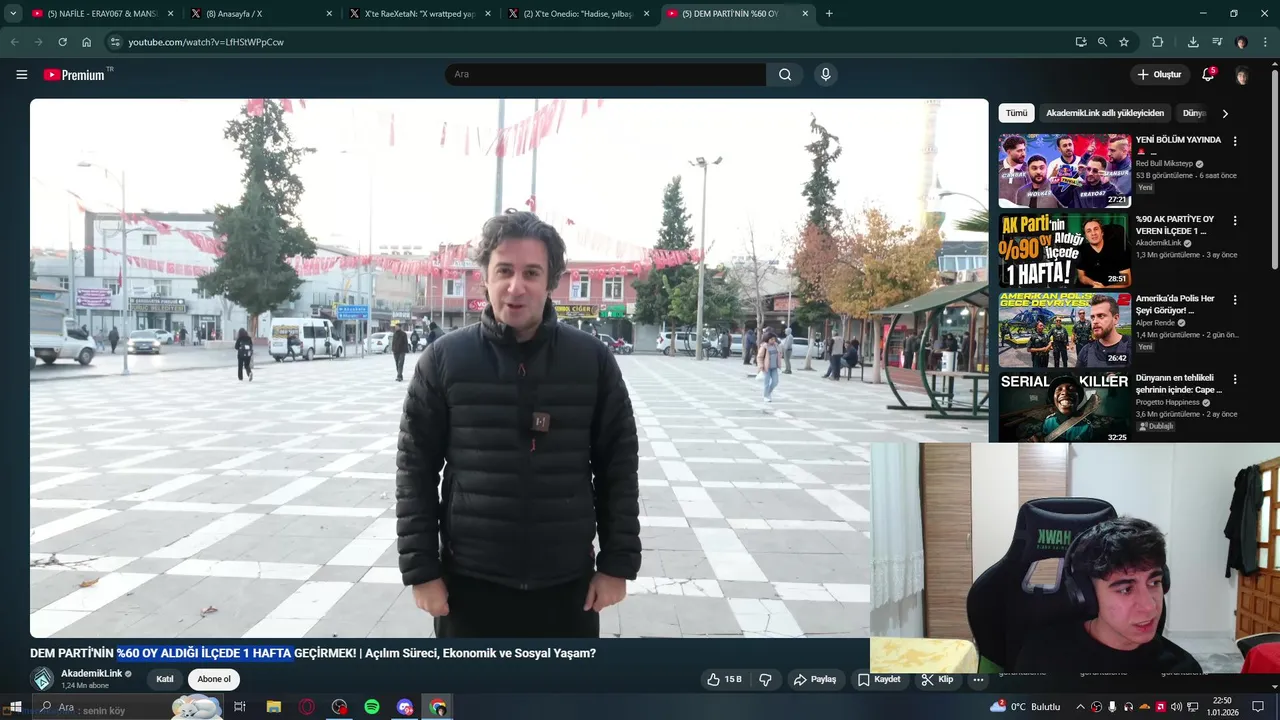Save video with Kaydet button
Viewport: 1280px width, 720px height.
coord(879,679)
